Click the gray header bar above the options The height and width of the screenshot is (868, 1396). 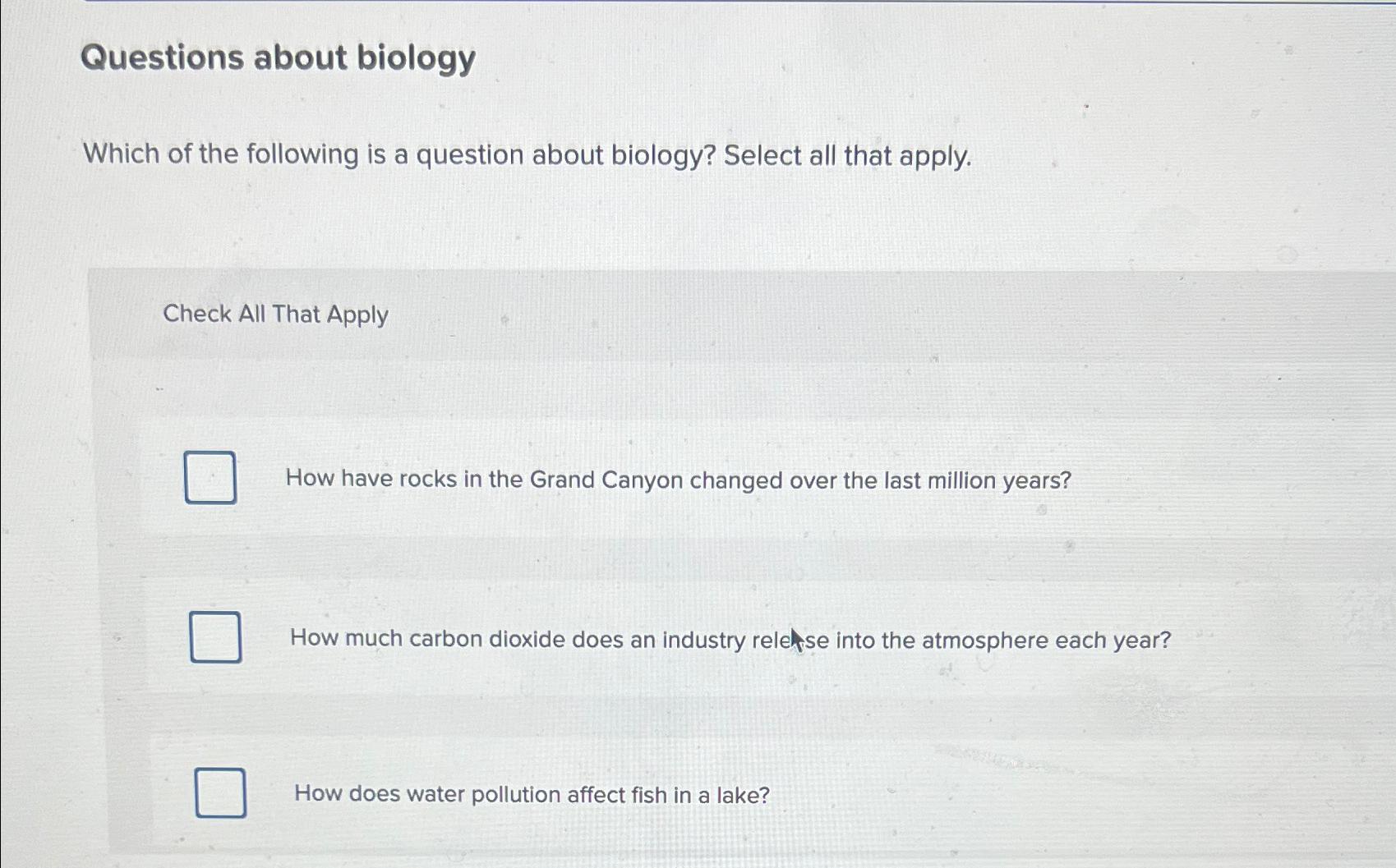coord(739,315)
